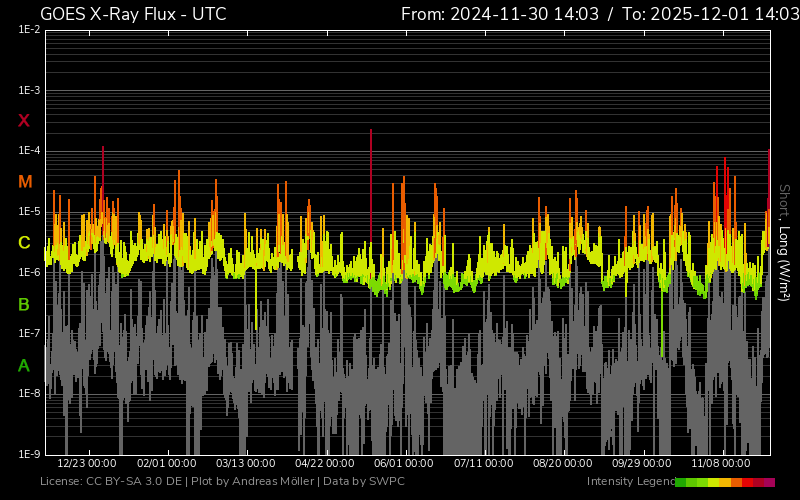Click the 03/13 00:00 time axis label
Image resolution: width=800 pixels, height=500 pixels.
[x=246, y=463]
